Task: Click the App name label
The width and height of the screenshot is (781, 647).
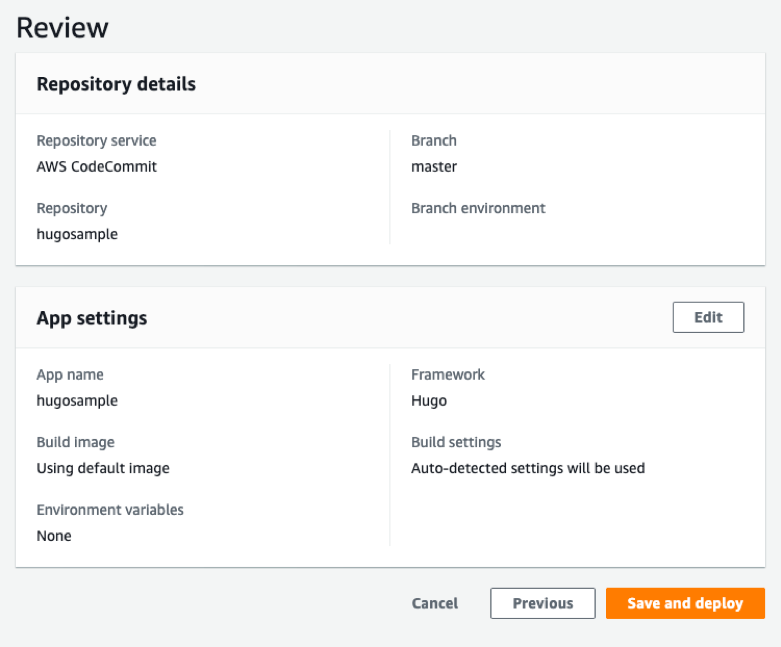Action: click(70, 375)
